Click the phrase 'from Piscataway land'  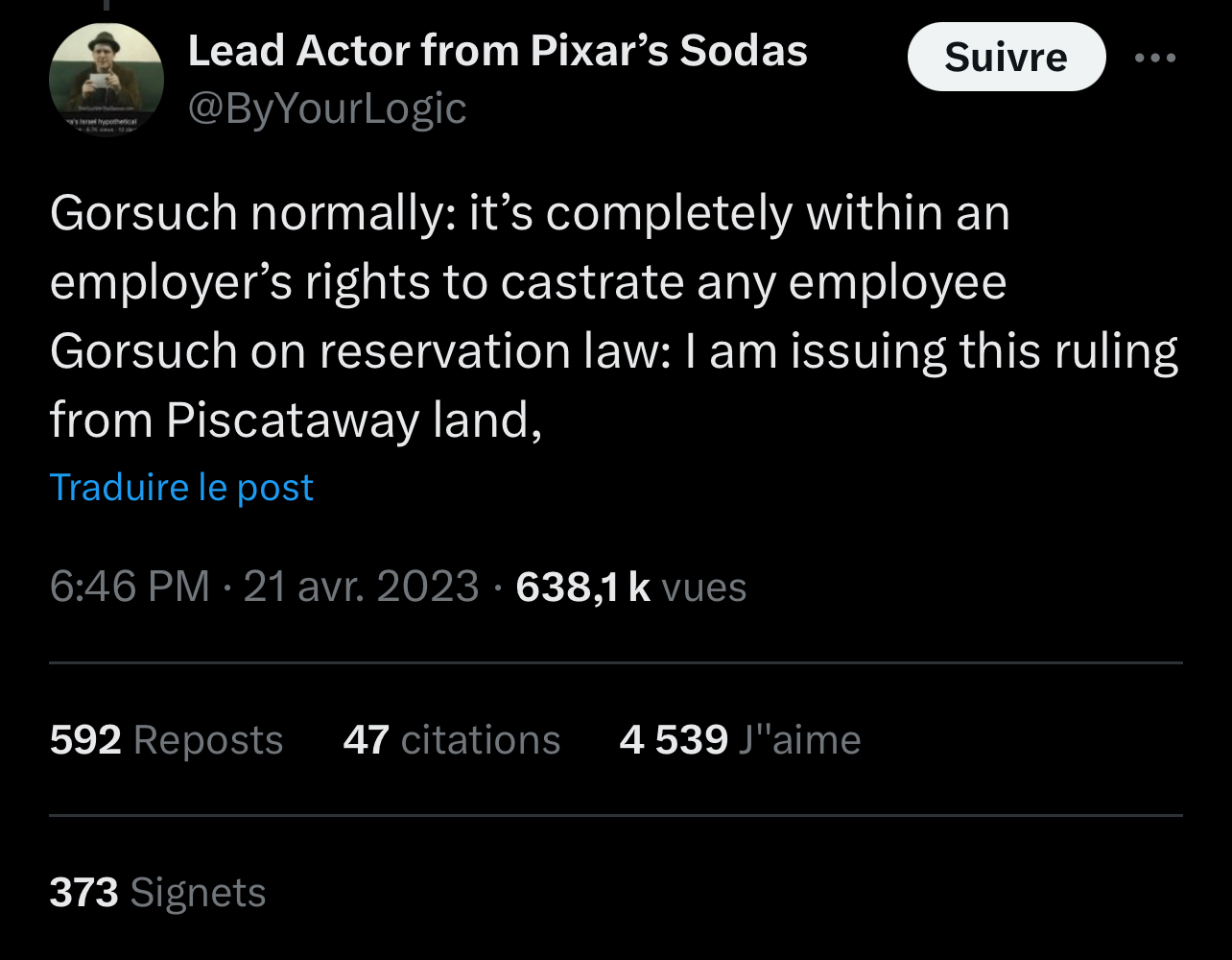296,420
